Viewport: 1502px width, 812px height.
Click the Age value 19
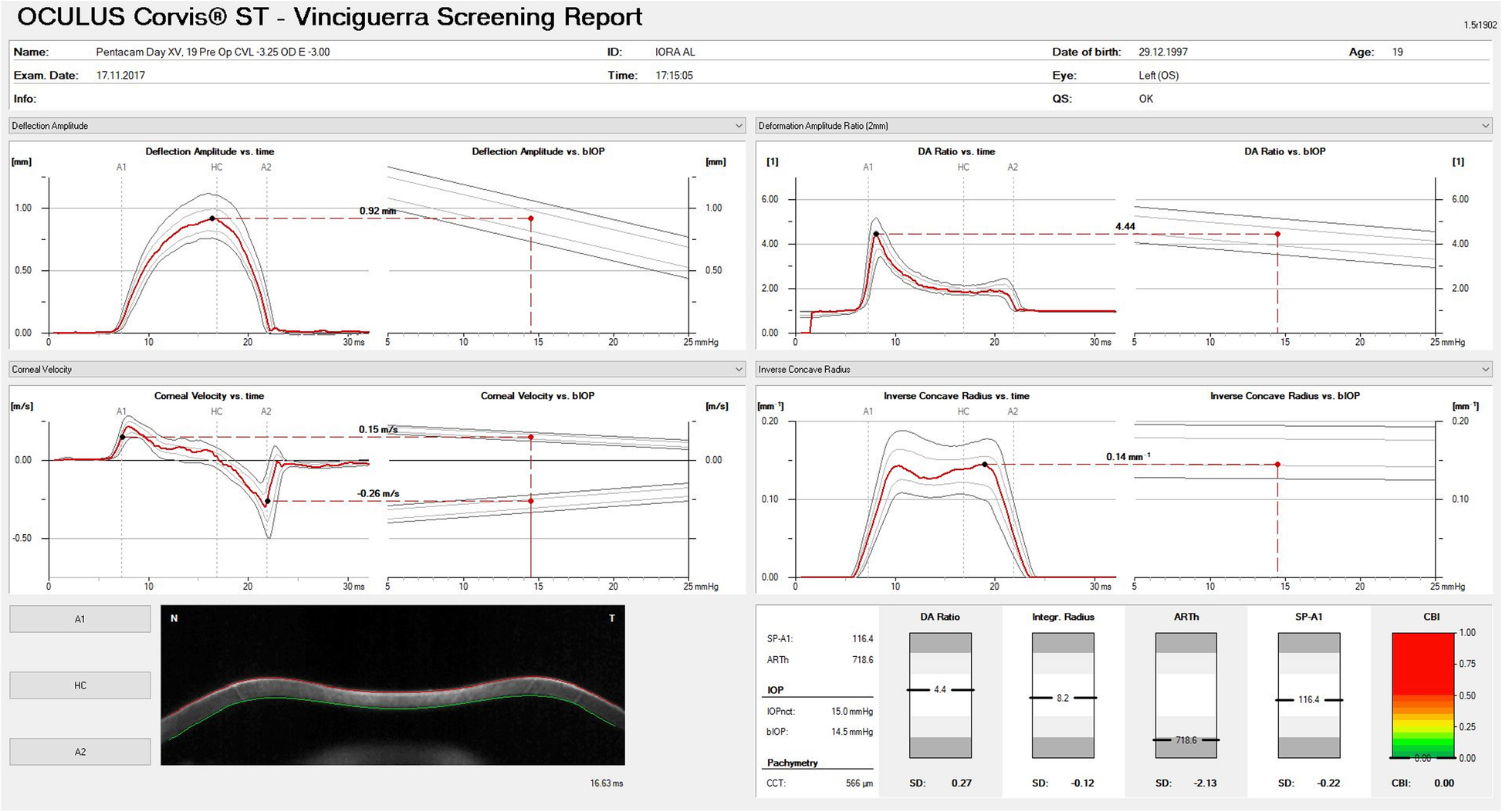1398,52
